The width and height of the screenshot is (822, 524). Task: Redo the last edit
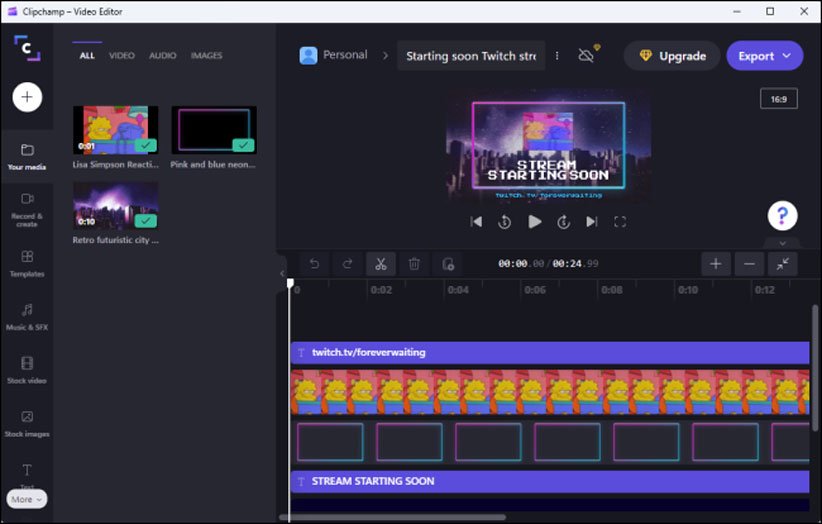click(347, 264)
